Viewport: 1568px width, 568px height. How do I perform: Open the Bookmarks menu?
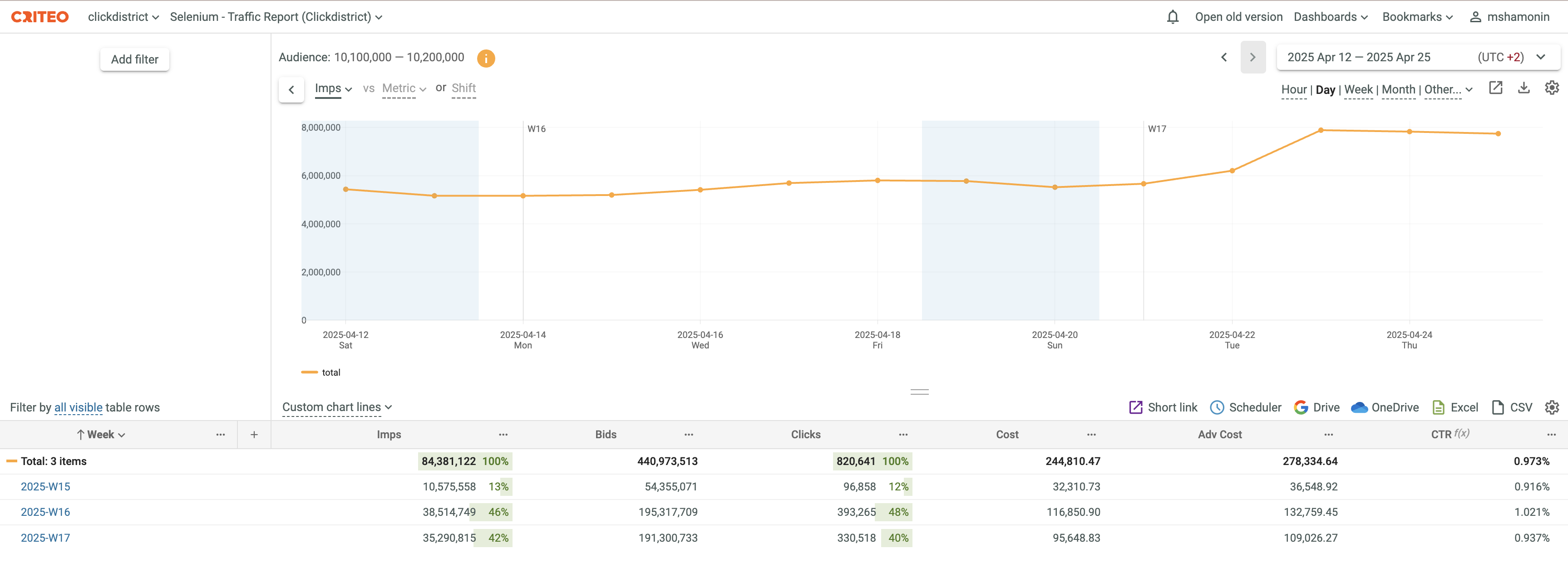[x=1417, y=17]
